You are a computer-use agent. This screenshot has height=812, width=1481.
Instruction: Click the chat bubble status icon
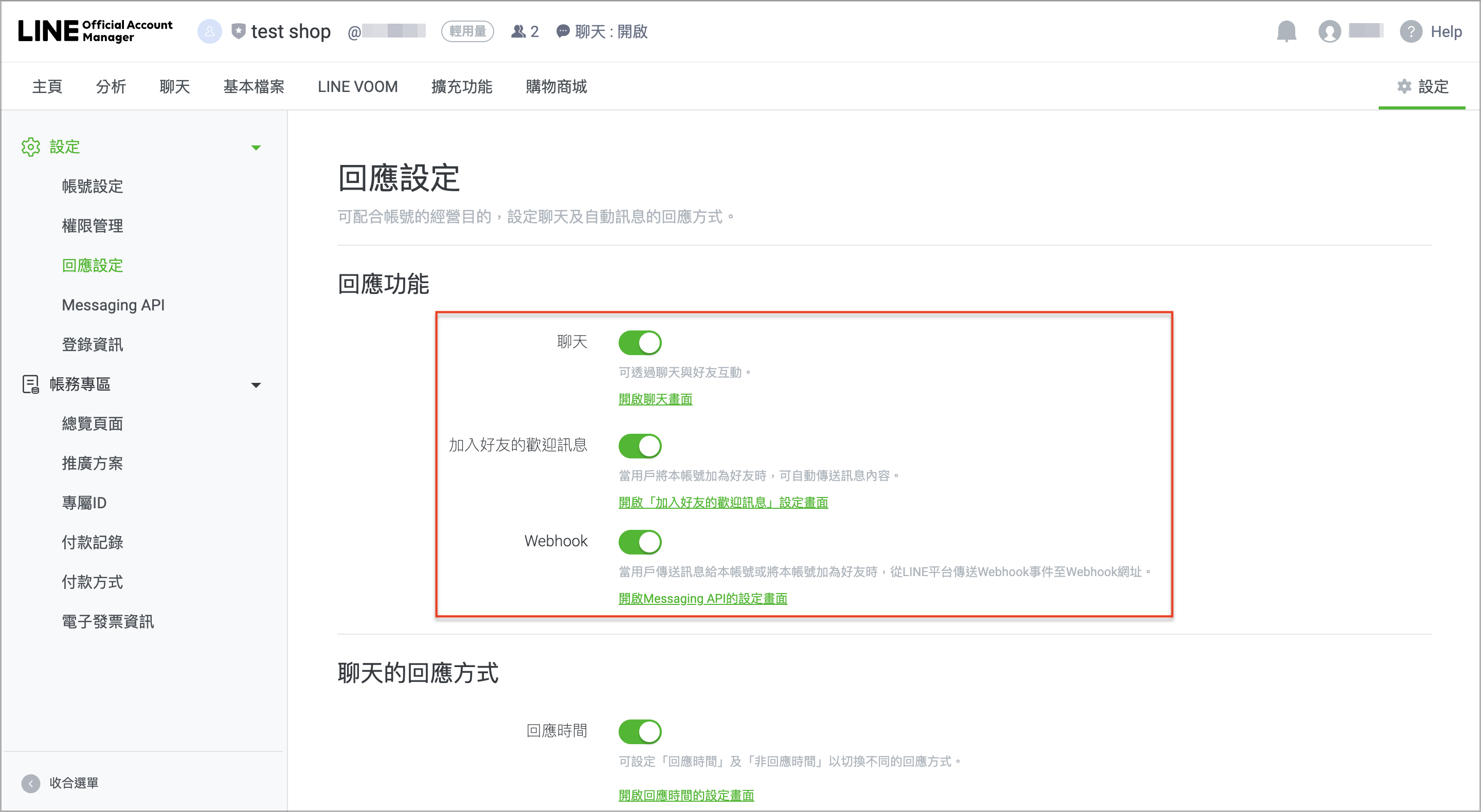pyautogui.click(x=563, y=32)
